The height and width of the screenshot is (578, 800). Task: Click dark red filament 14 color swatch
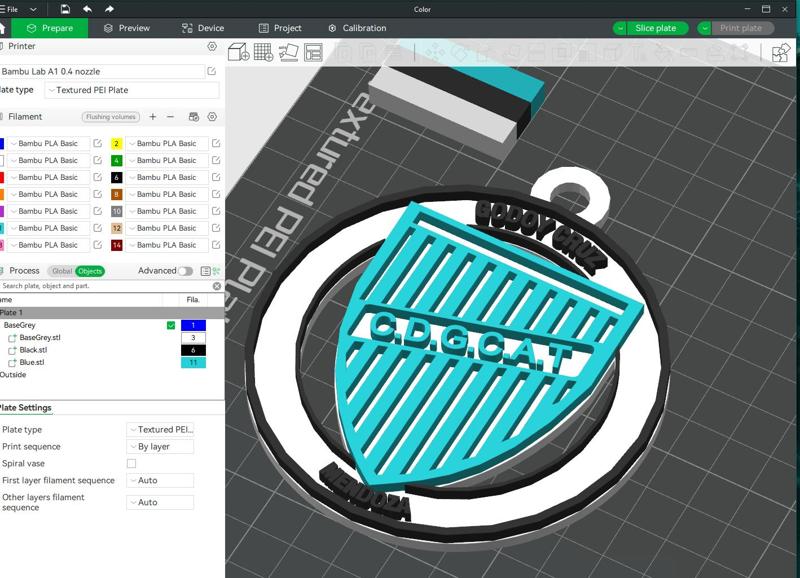[116, 245]
